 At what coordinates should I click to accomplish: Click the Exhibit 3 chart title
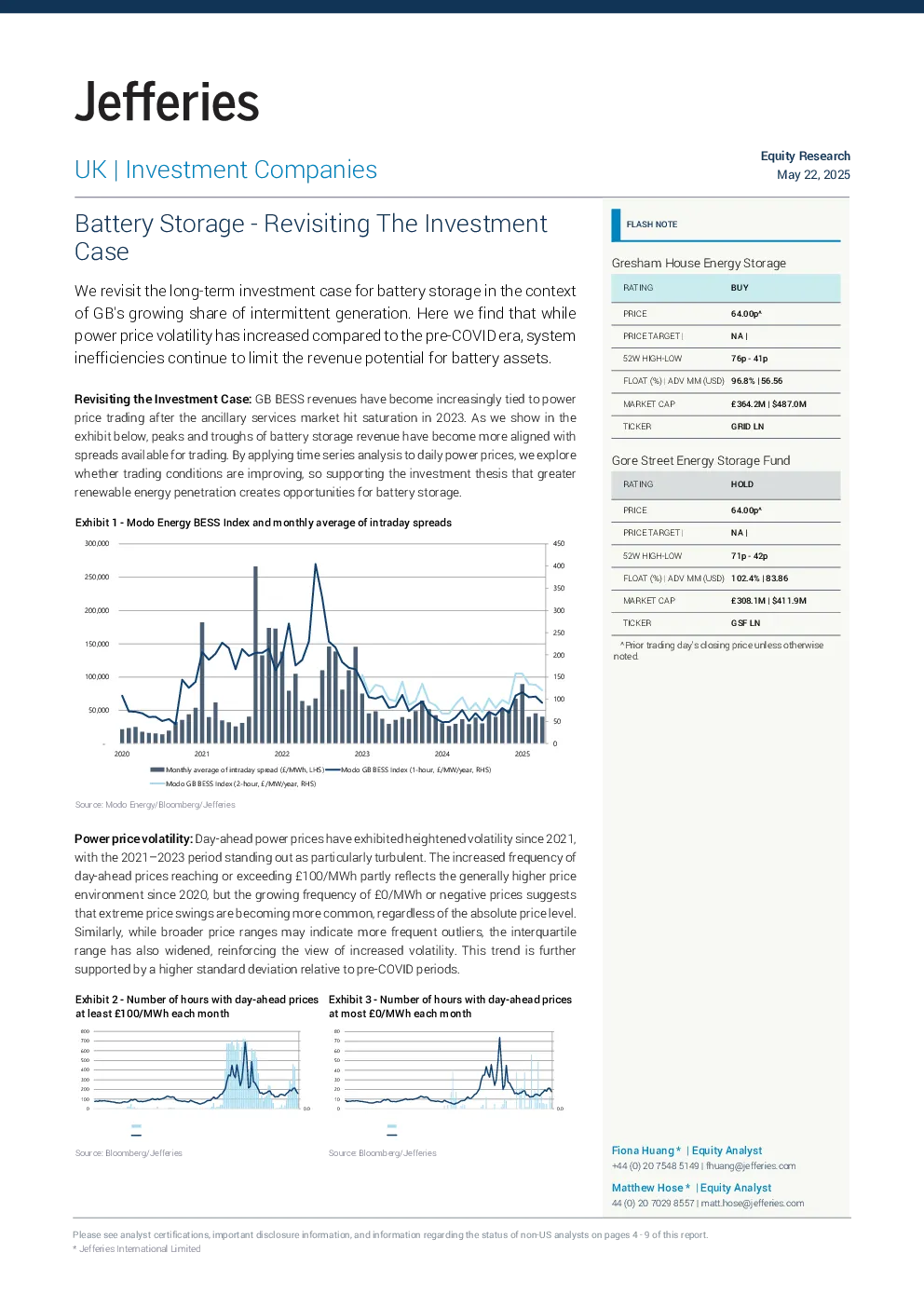tap(450, 1006)
